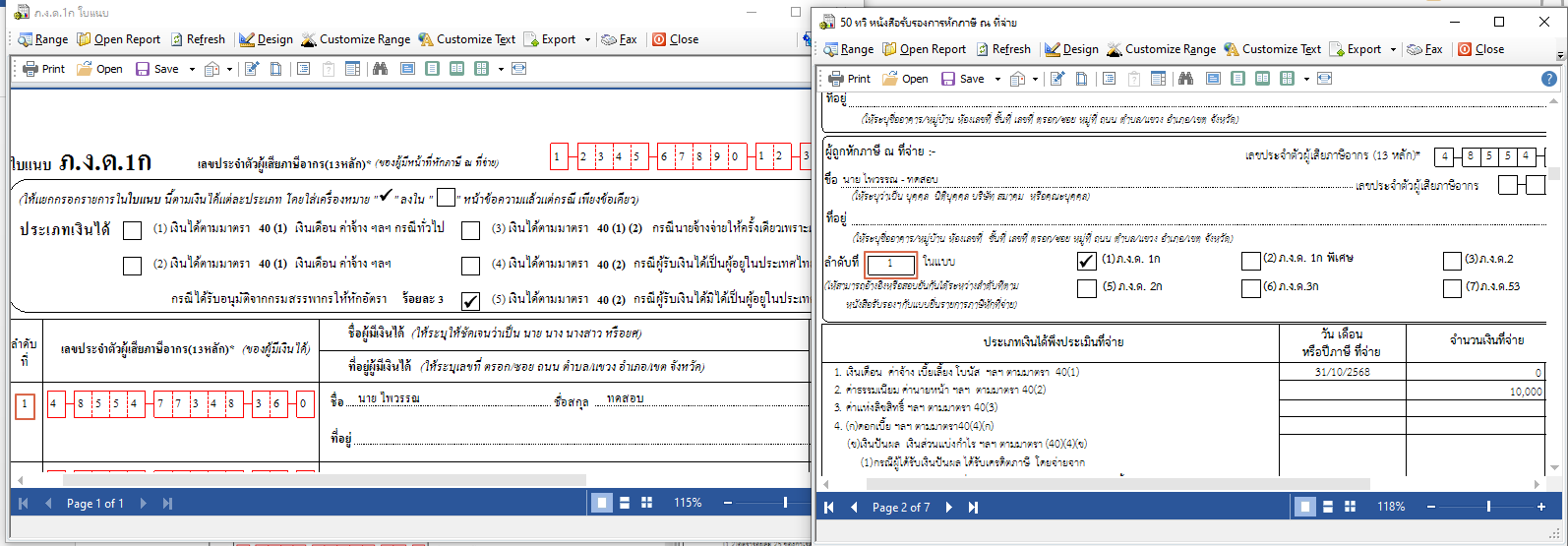Click Refresh in the left window toolbar
1568x546 pixels.
click(198, 39)
